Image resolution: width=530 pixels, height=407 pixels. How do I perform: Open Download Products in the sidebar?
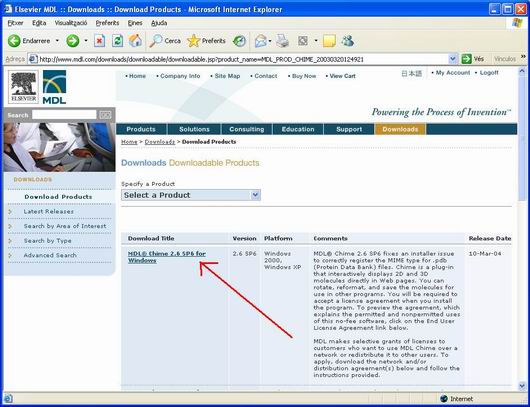point(58,197)
